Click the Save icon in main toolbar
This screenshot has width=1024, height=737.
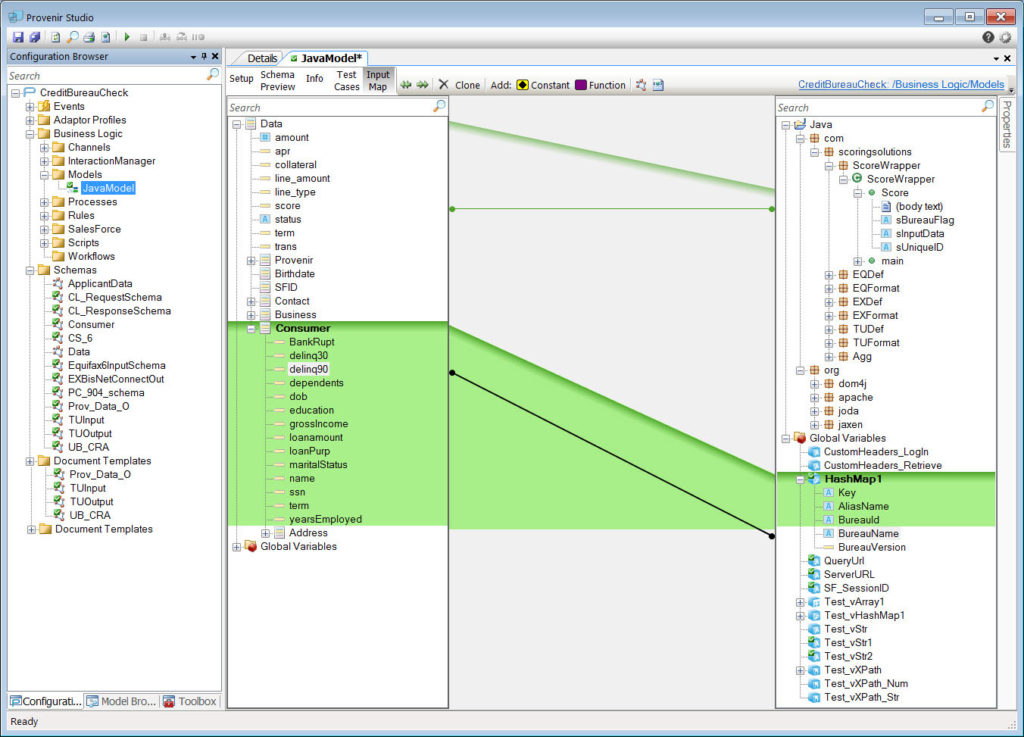[x=18, y=37]
